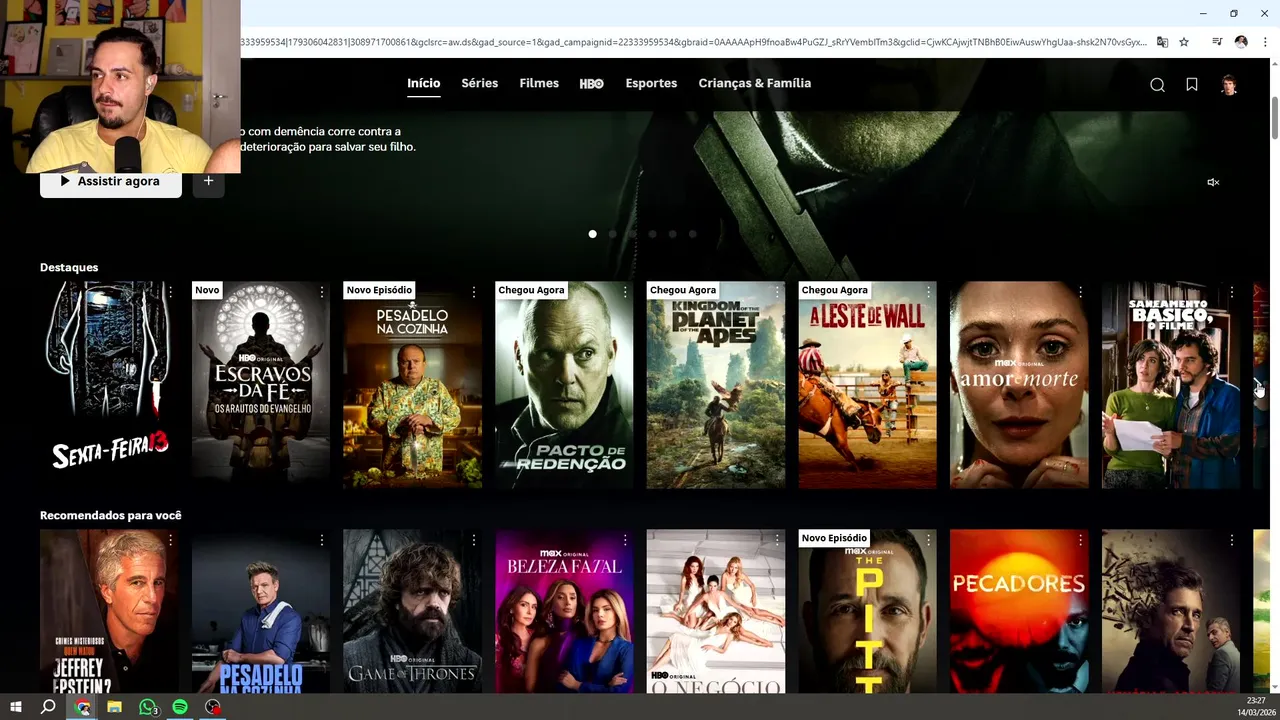The image size is (1280, 720).
Task: Open options menu on Pecadores card
Action: [1080, 540]
